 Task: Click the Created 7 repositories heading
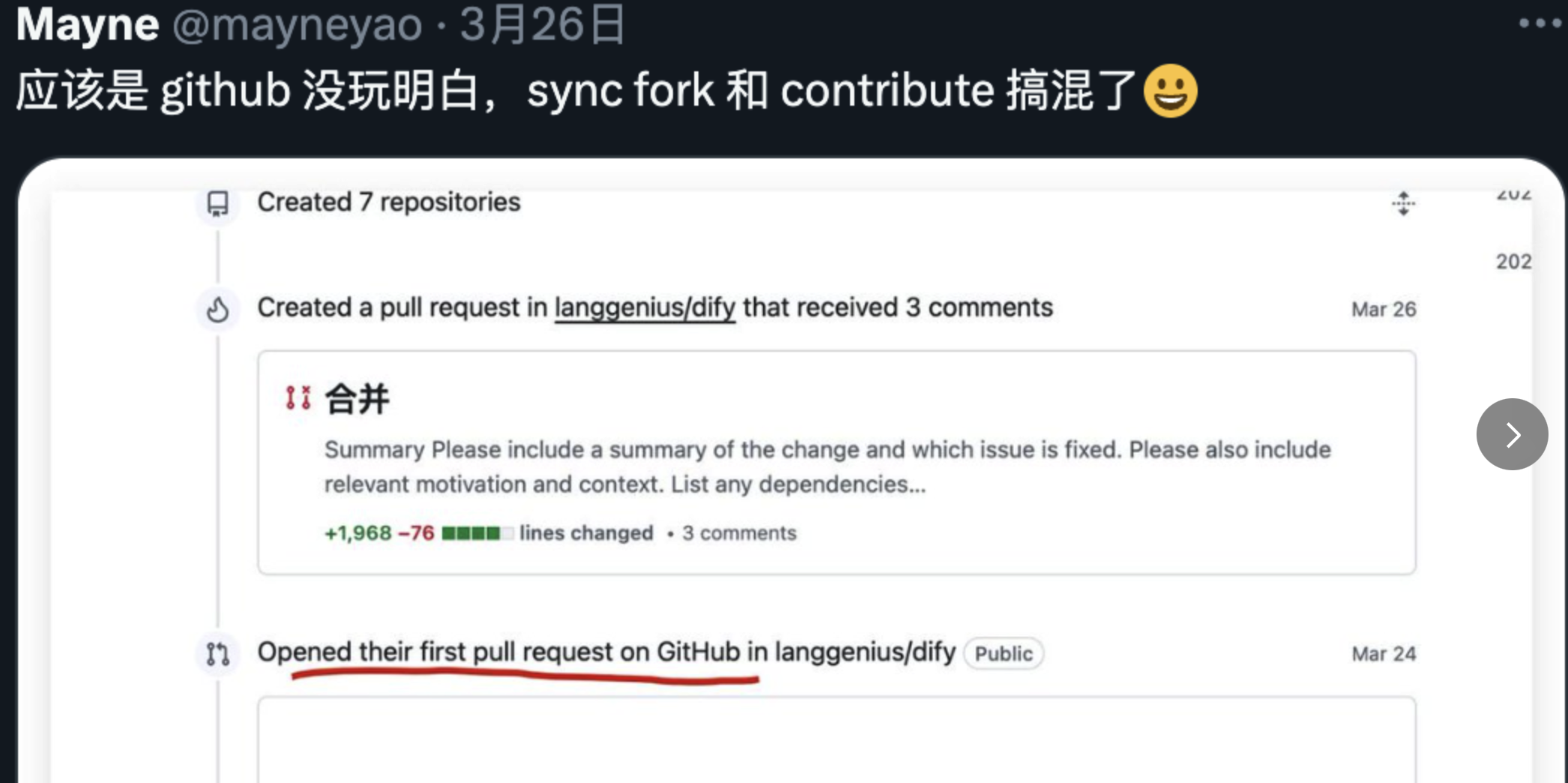pyautogui.click(x=388, y=202)
